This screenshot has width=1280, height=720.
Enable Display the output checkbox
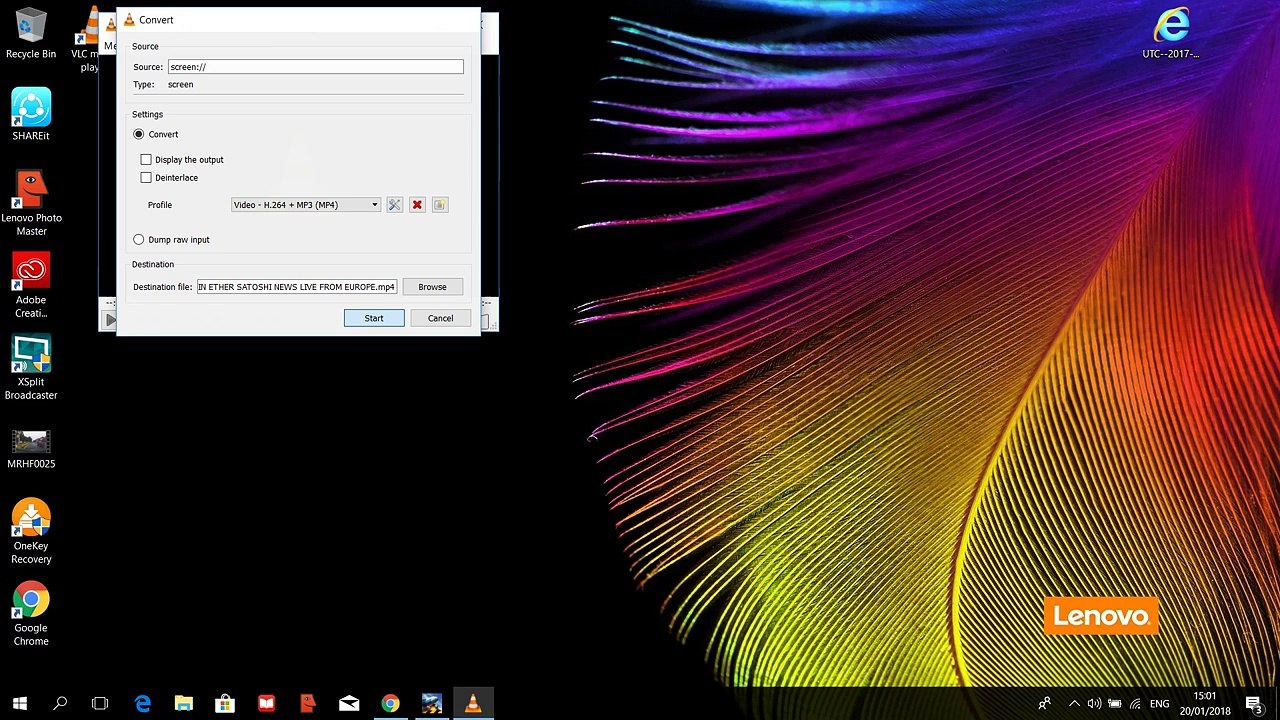146,160
